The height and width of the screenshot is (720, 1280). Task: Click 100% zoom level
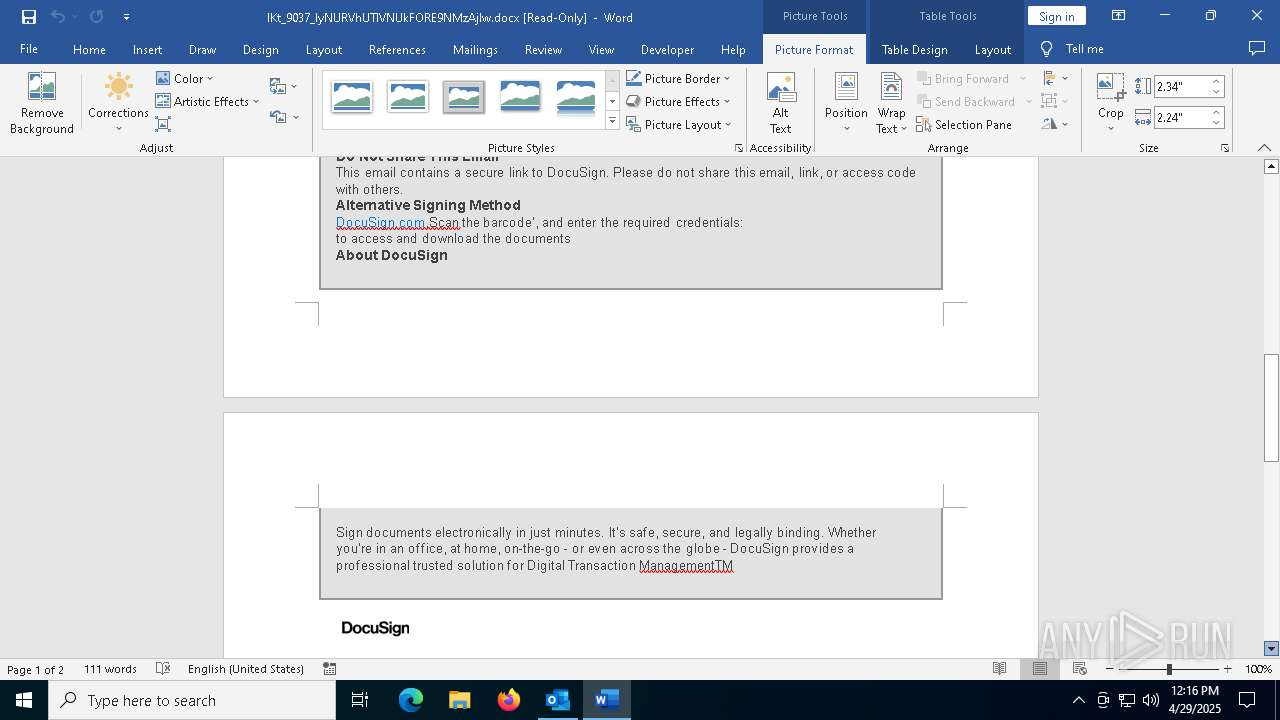click(1258, 669)
